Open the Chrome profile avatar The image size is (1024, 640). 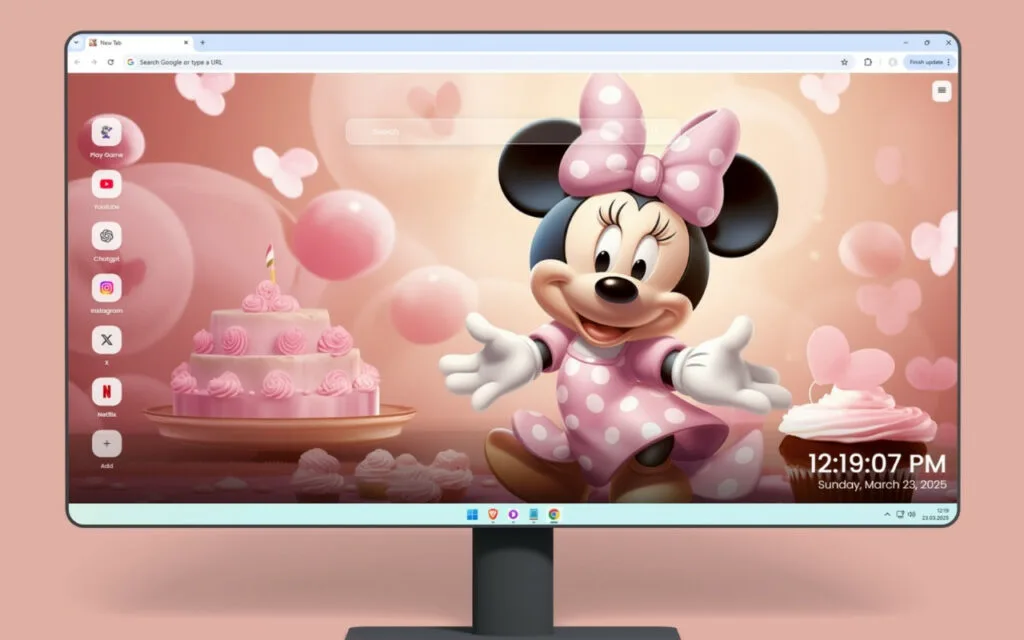pyautogui.click(x=892, y=62)
